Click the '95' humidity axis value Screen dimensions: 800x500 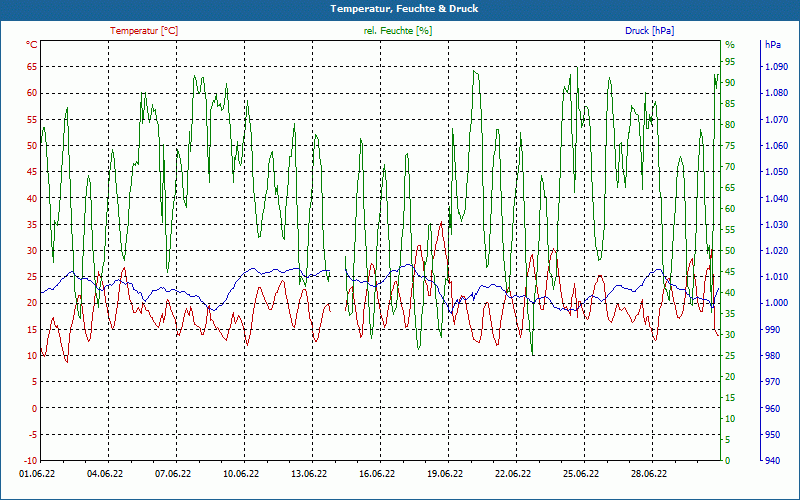pyautogui.click(x=730, y=62)
